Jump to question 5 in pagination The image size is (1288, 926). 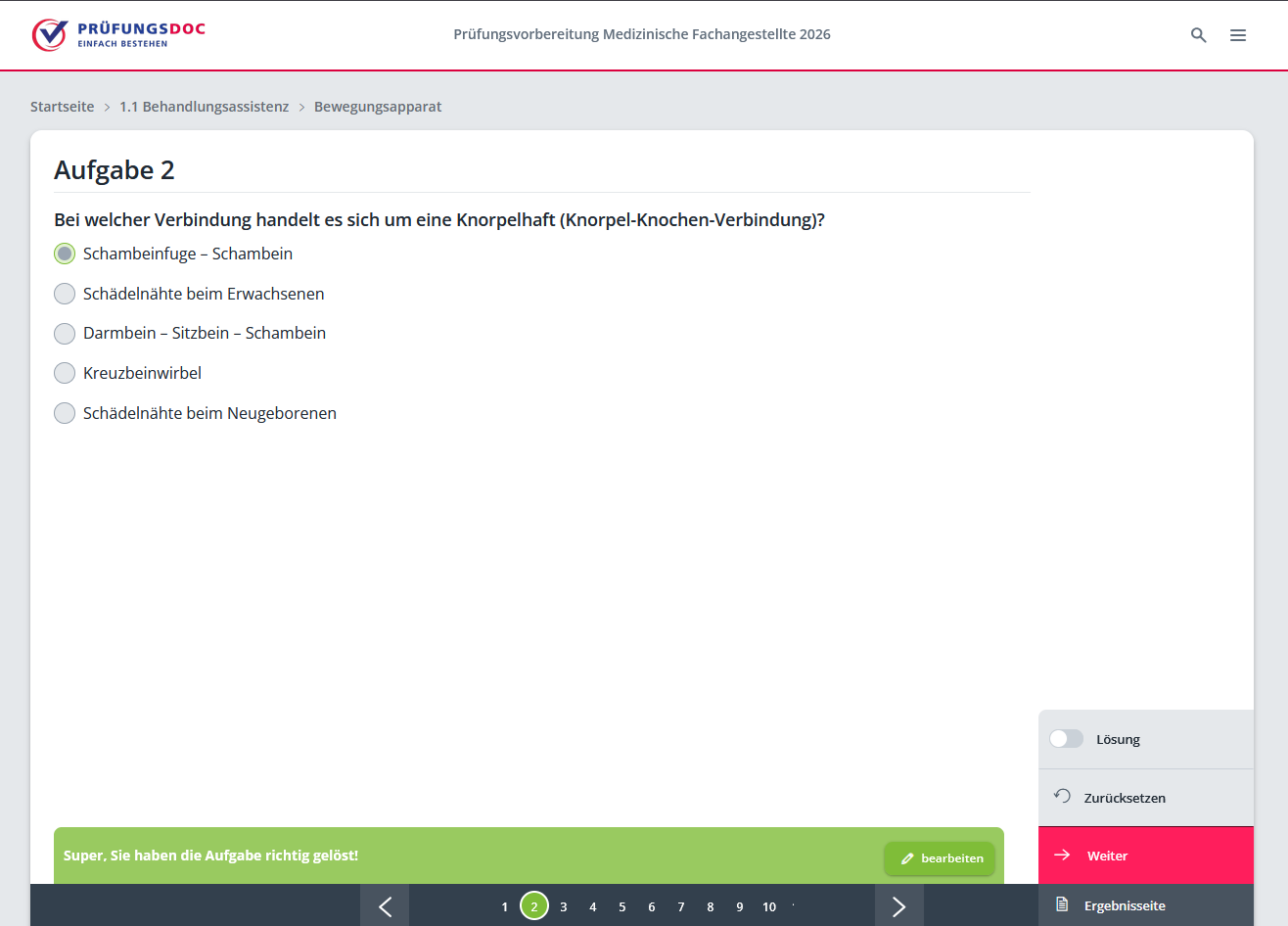621,906
